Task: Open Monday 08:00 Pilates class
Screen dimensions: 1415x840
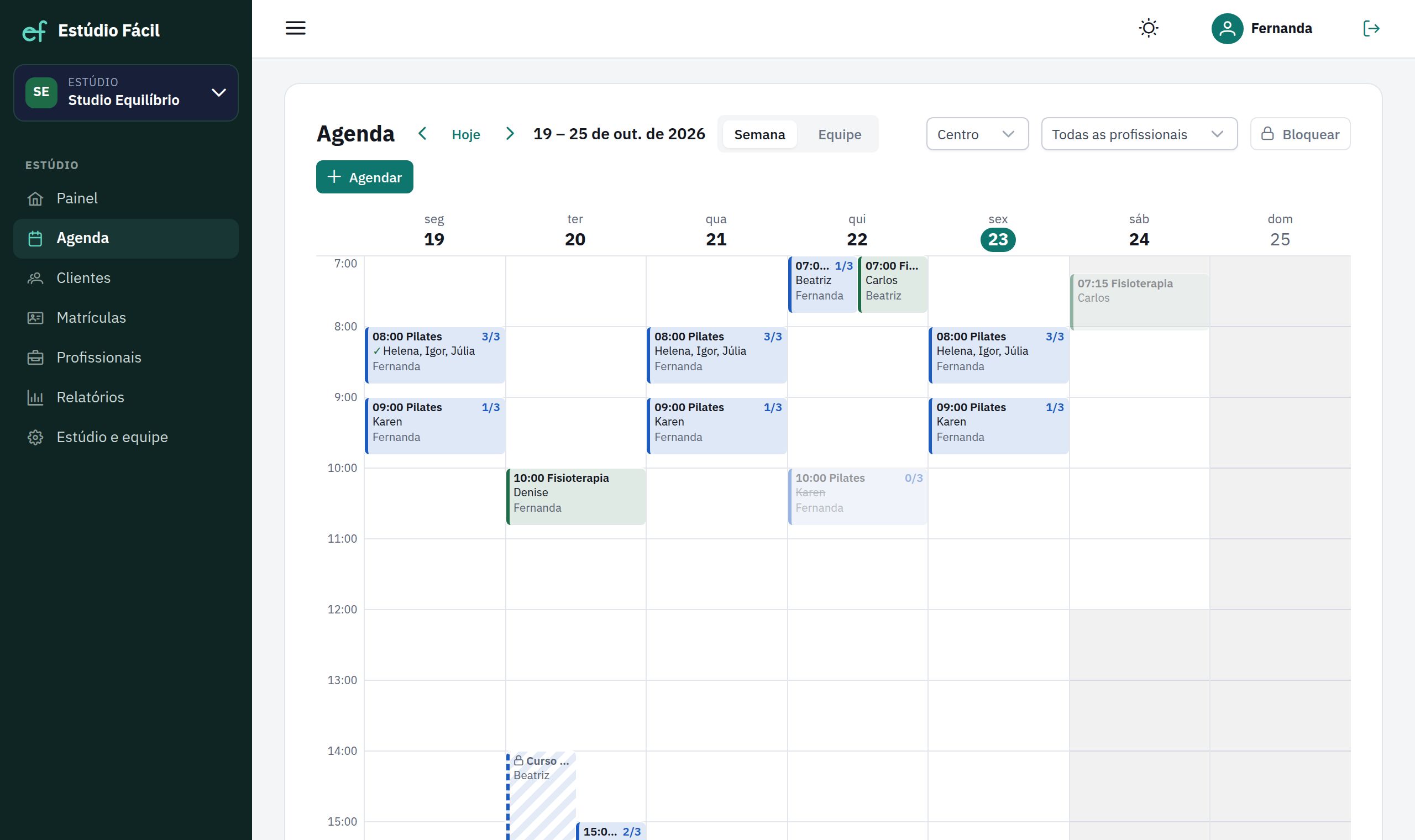Action: pyautogui.click(x=435, y=355)
